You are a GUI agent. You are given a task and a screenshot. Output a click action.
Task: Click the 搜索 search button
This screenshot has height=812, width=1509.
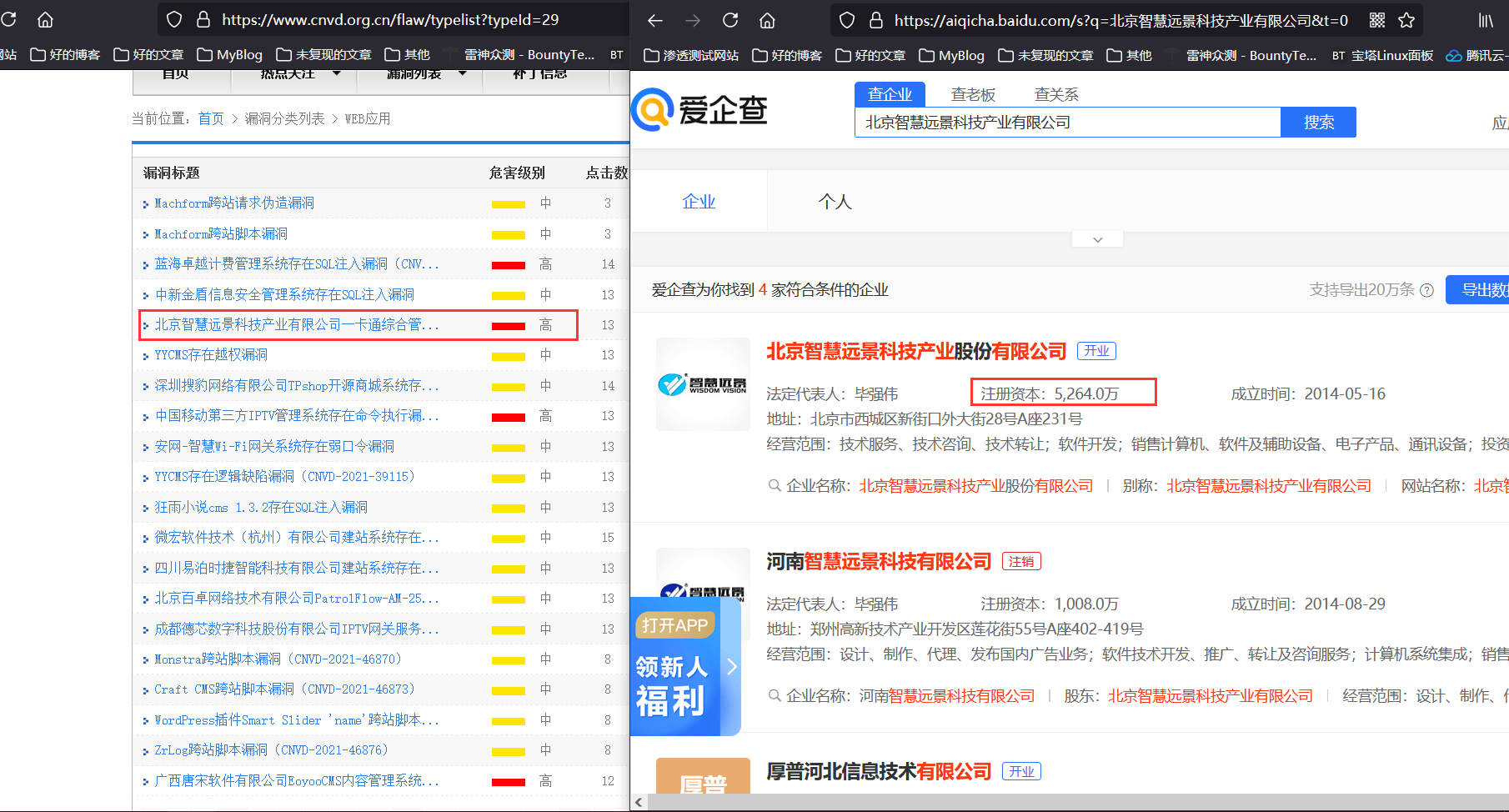coord(1318,122)
